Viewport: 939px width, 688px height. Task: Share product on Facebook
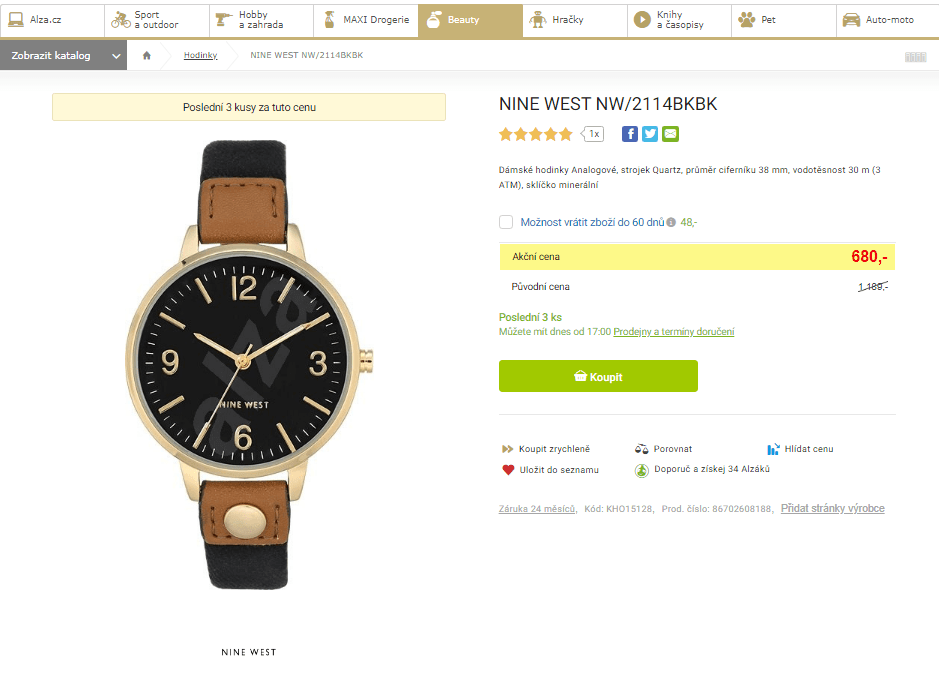point(630,134)
